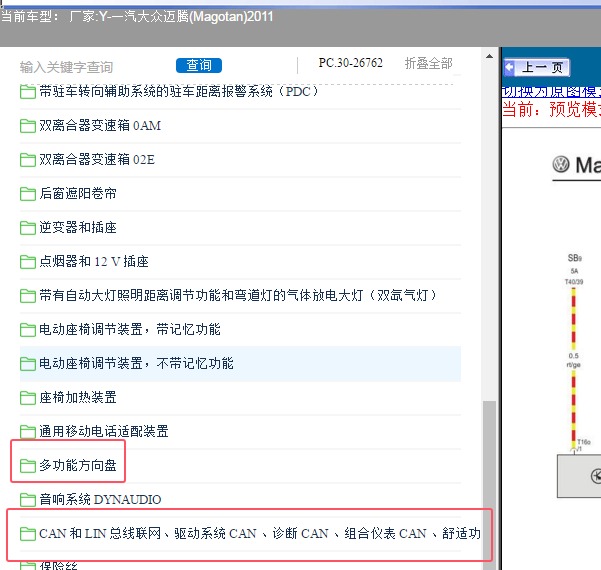Open folder icon for 双离合器变速箱 0AM
601x570 pixels.
pyautogui.click(x=28, y=126)
